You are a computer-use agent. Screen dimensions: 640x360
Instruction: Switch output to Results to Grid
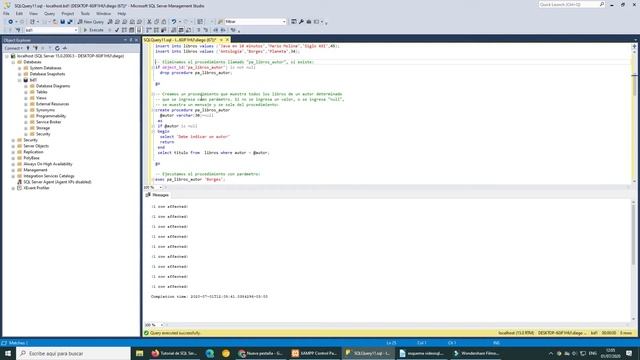[181, 30]
